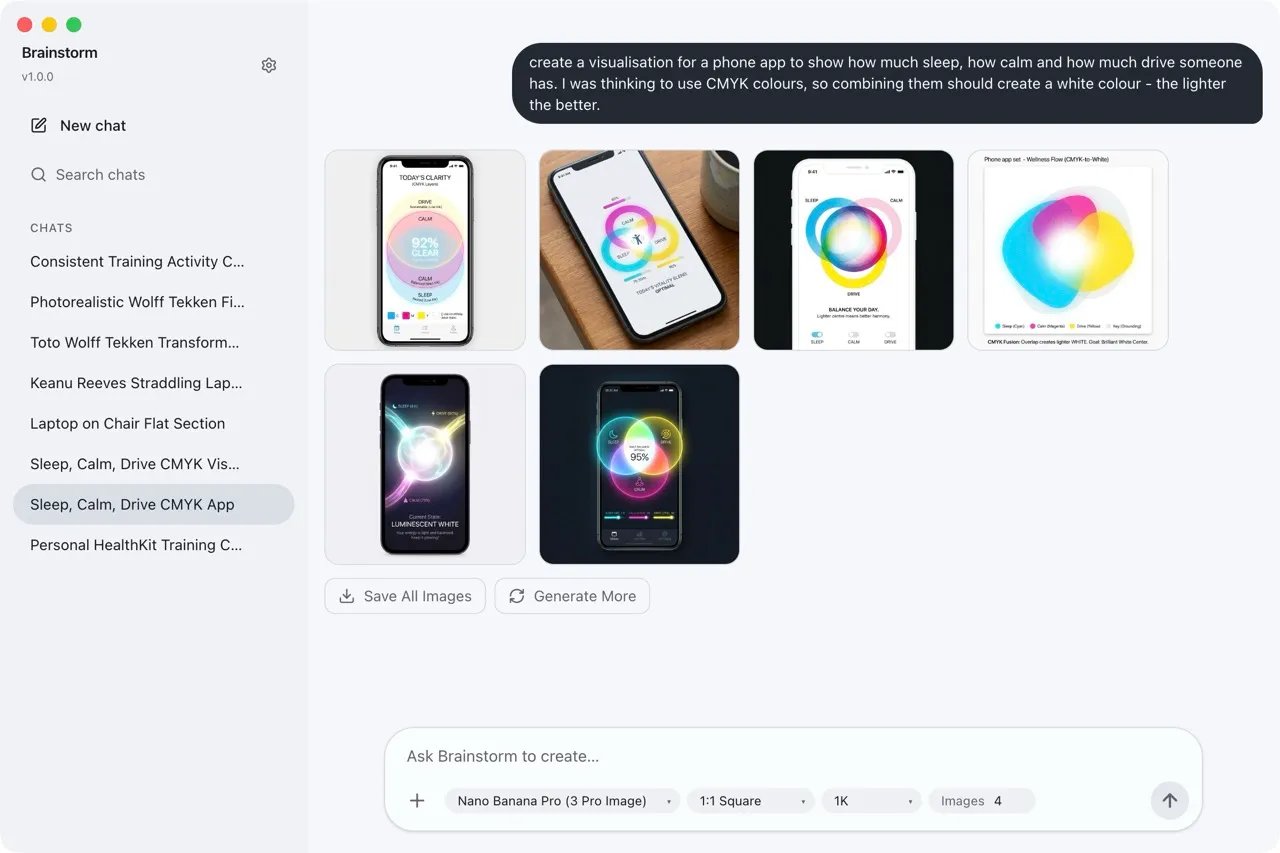The width and height of the screenshot is (1280, 853).
Task: Click the Save All Images button
Action: coord(405,596)
